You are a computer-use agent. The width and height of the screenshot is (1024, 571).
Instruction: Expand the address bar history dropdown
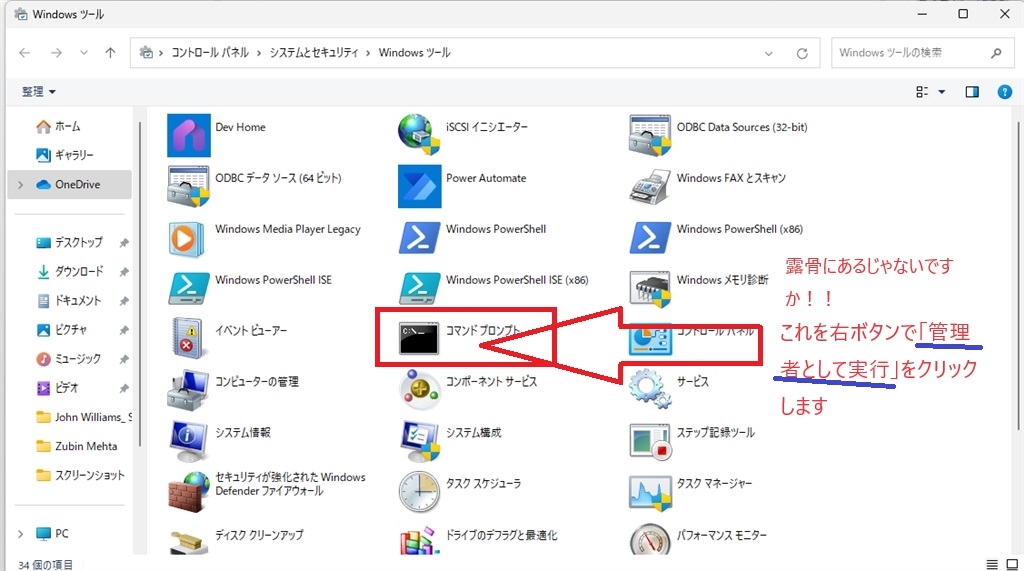[x=769, y=54]
